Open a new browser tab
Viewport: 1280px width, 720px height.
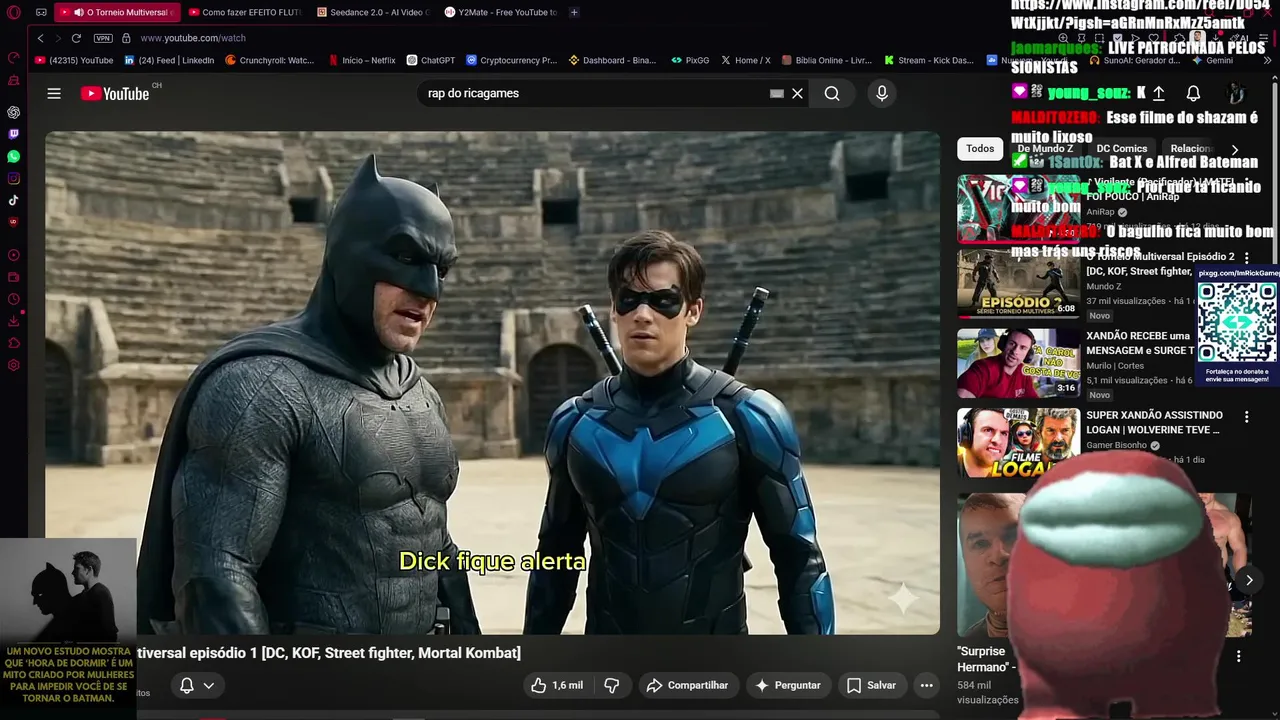point(574,12)
